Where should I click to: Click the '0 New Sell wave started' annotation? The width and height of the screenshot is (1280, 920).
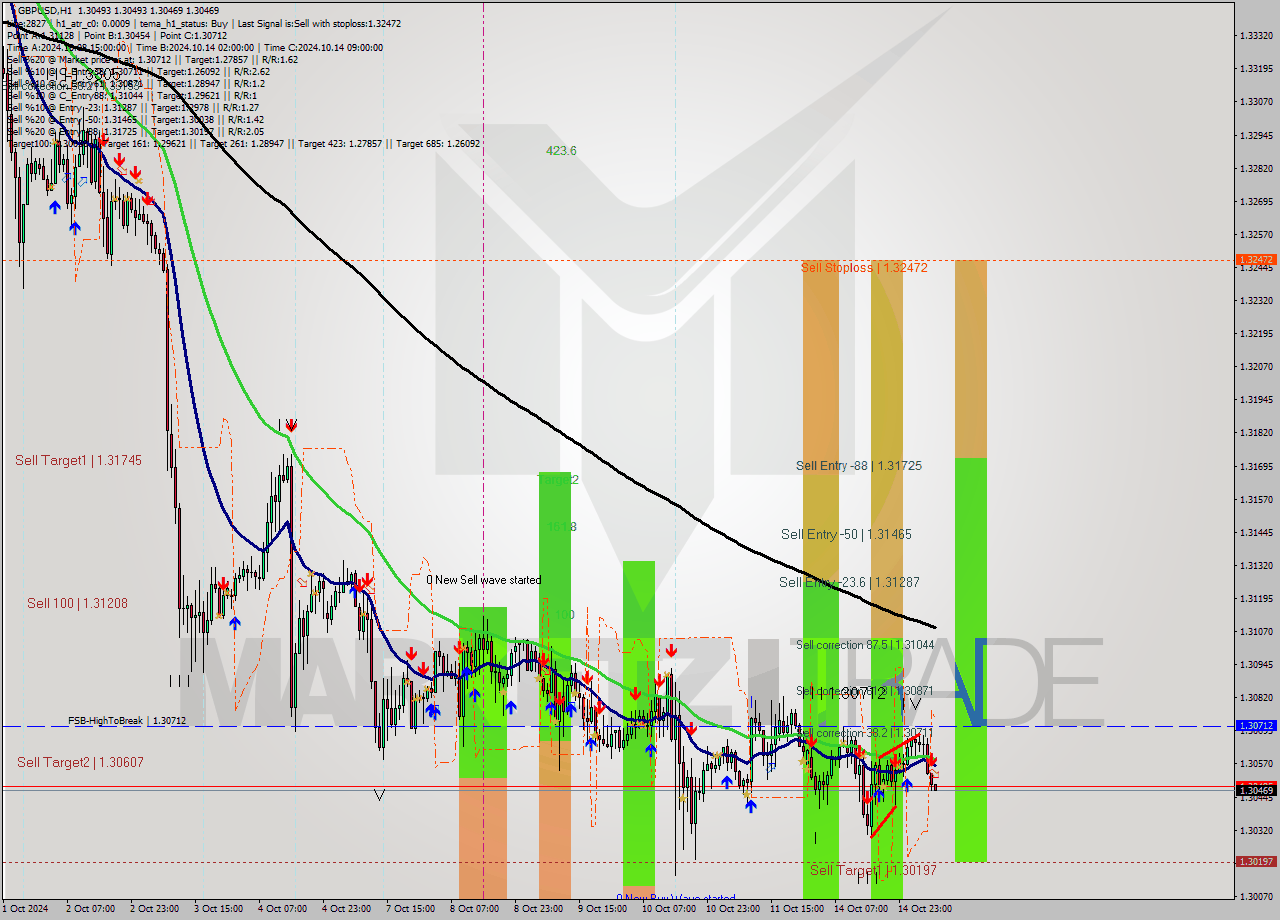[x=484, y=580]
